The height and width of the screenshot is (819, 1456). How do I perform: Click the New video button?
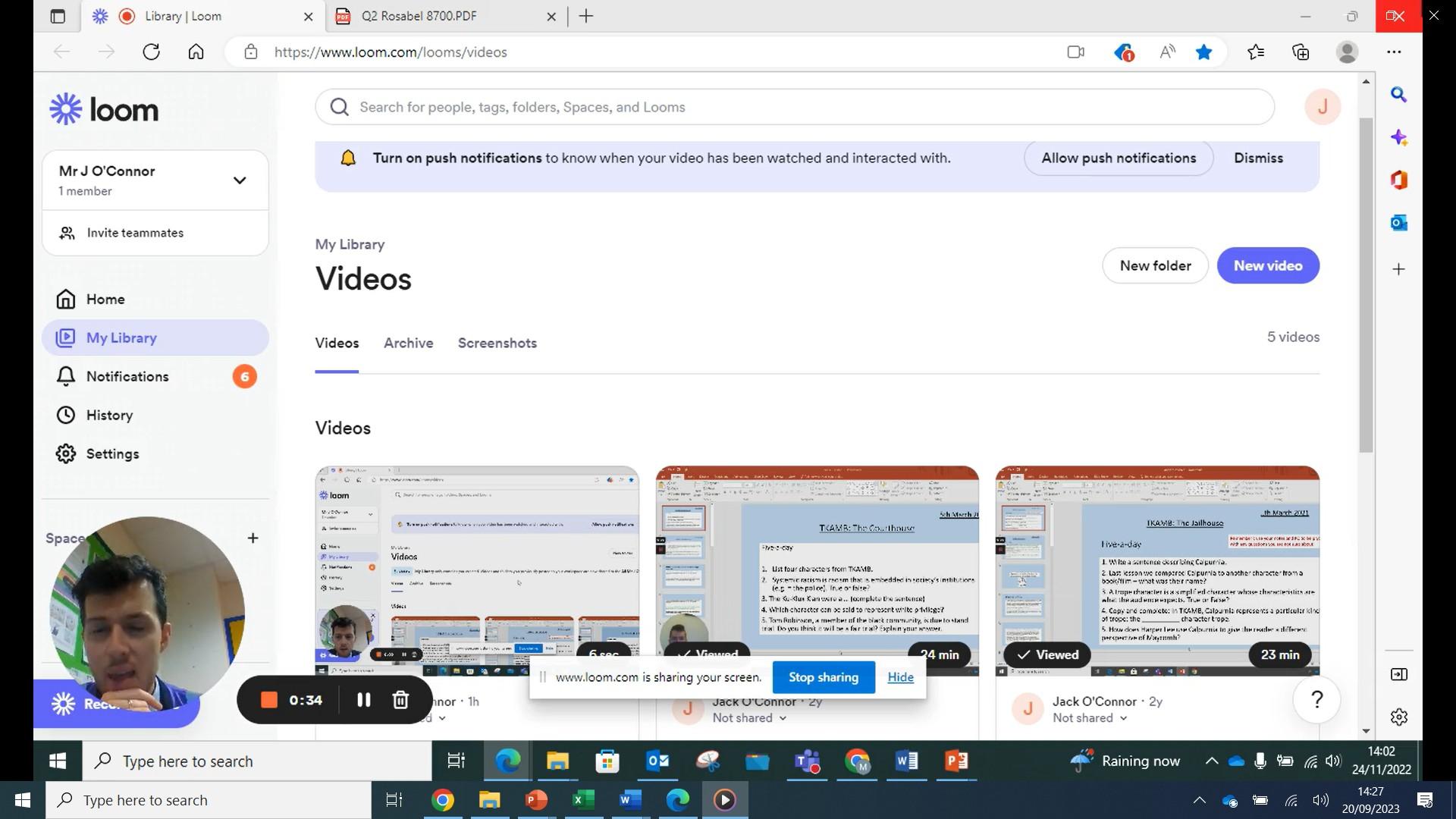tap(1268, 266)
